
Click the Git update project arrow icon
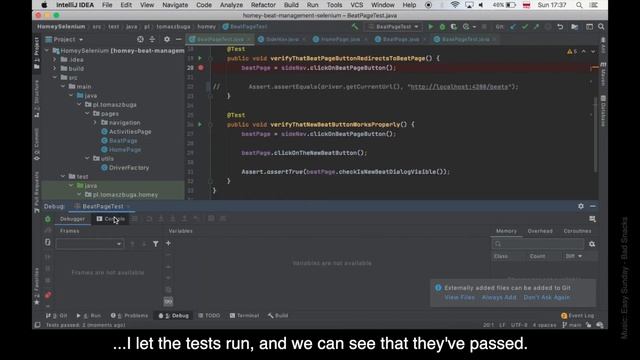pos(513,27)
